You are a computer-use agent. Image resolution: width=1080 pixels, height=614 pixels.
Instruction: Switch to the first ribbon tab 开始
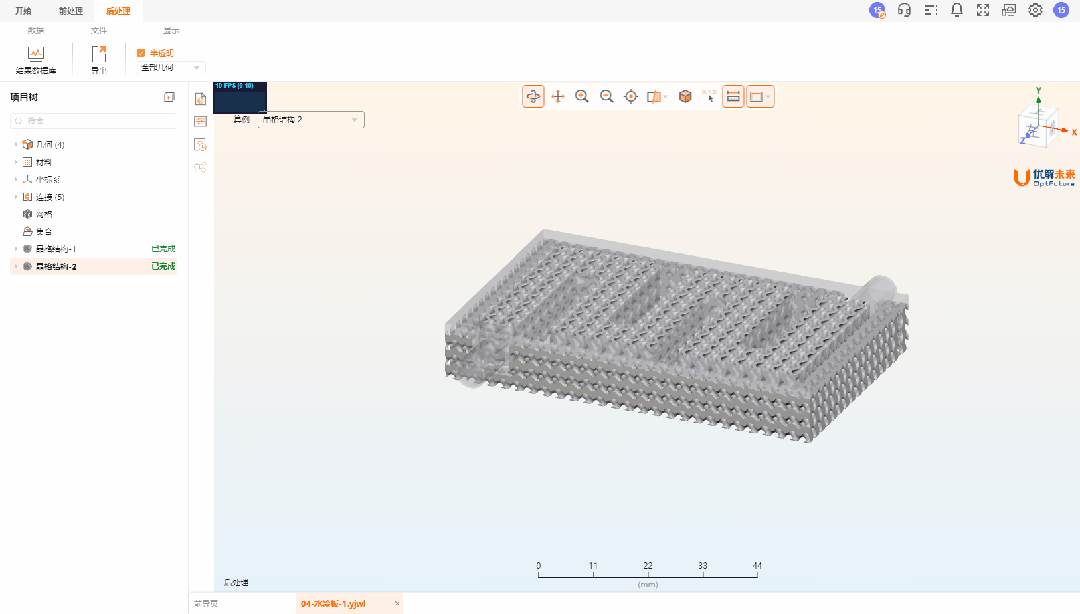[x=23, y=11]
